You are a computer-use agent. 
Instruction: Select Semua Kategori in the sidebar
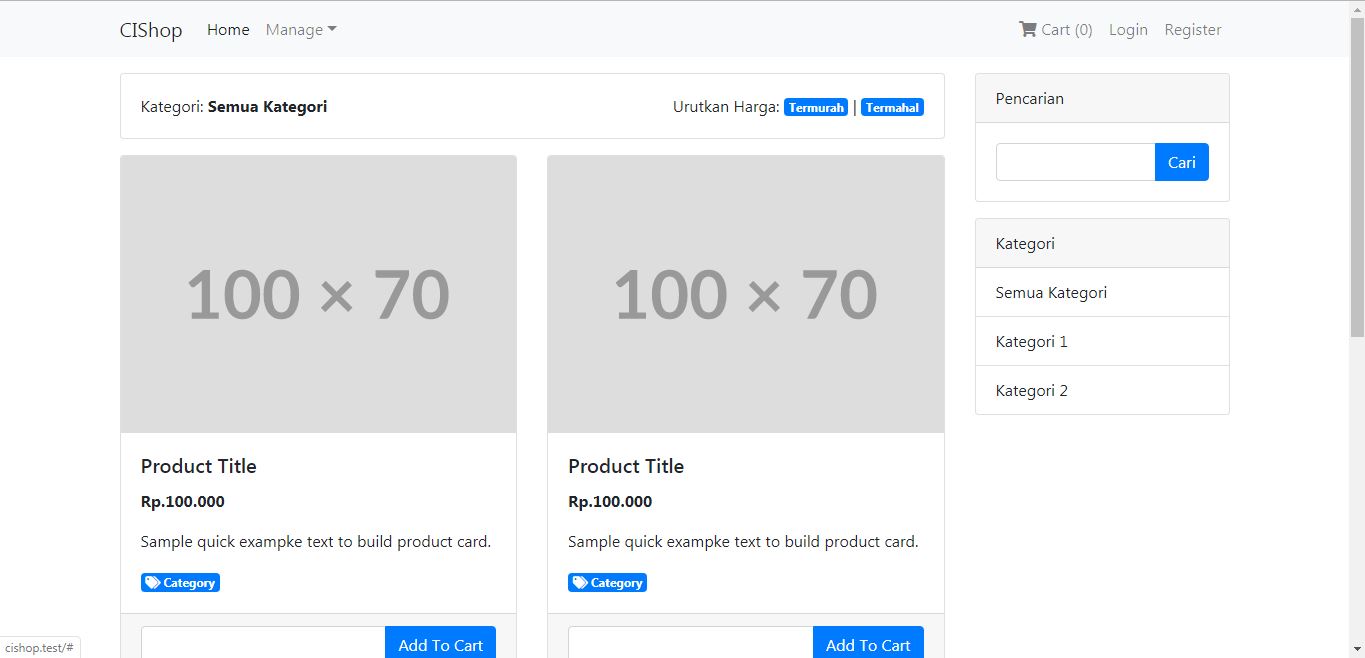pos(1051,293)
